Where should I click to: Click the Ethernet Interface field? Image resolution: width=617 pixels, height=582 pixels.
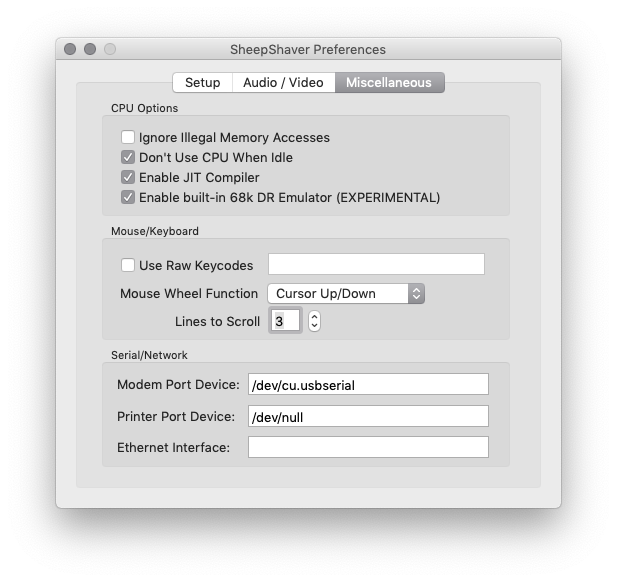[368, 447]
